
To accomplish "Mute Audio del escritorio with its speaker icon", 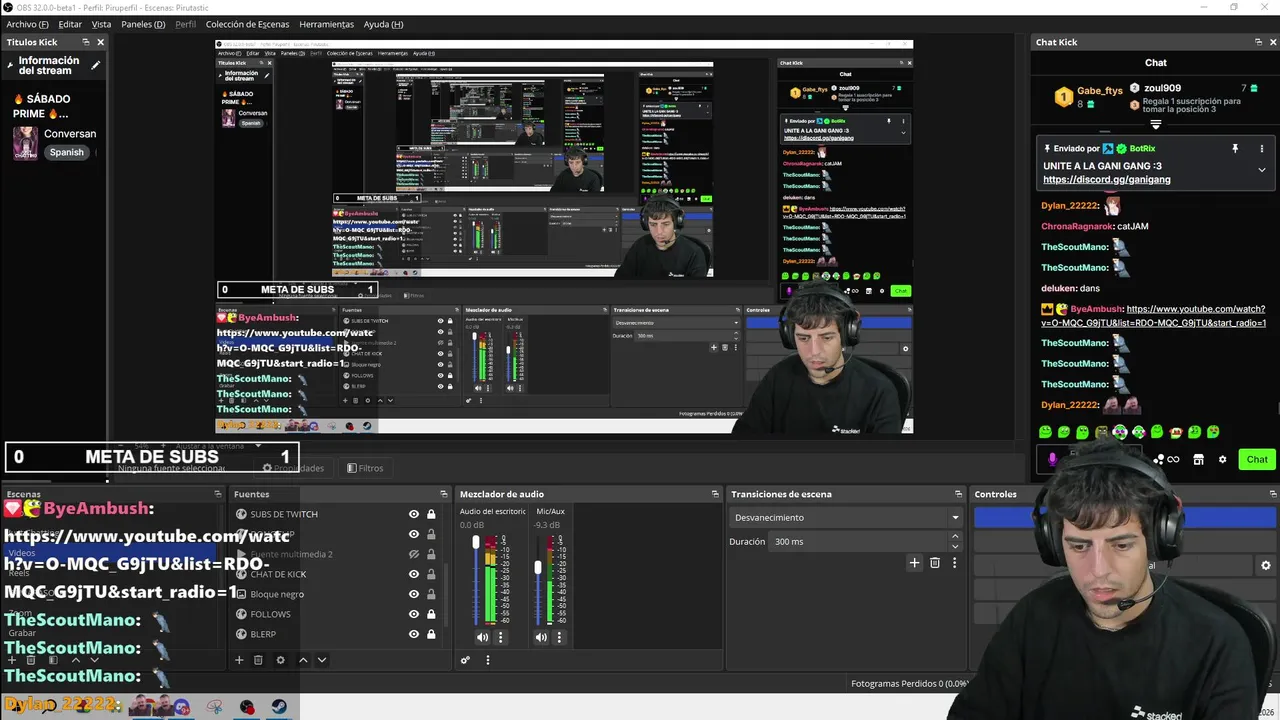I will (483, 637).
